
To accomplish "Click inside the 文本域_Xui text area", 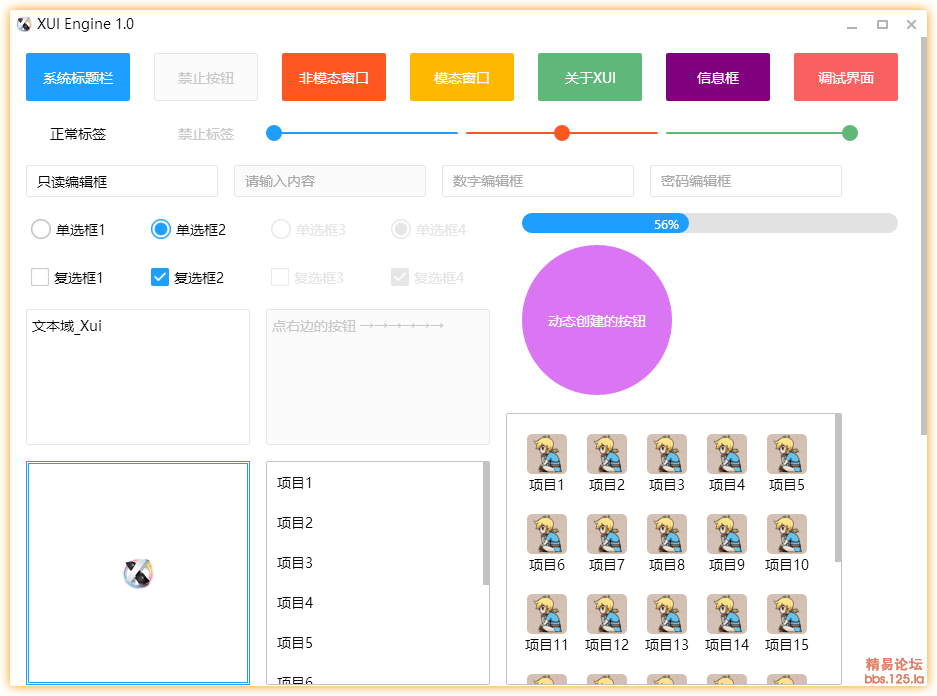I will point(138,377).
